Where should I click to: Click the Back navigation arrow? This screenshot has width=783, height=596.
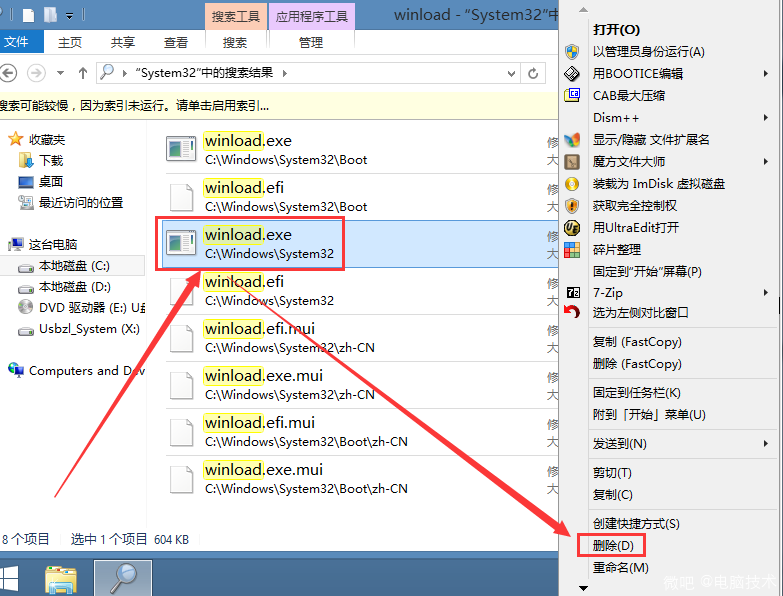[x=8, y=73]
